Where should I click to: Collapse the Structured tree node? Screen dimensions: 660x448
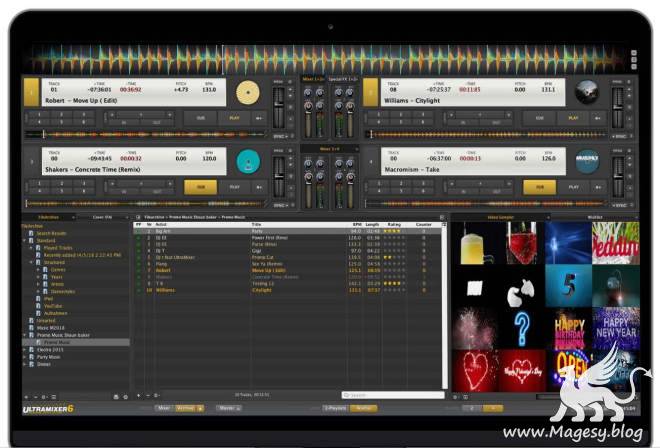(x=31, y=262)
